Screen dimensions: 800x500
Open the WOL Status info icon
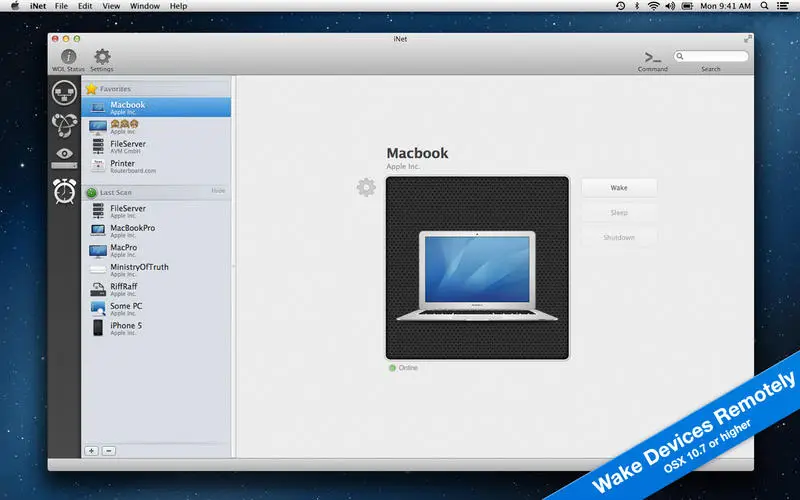click(68, 57)
